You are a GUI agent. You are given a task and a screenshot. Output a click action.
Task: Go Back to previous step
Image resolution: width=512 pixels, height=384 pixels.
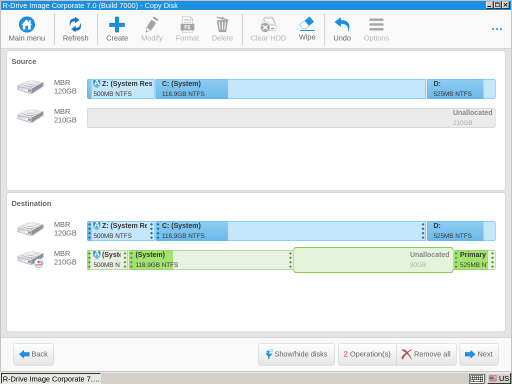tap(33, 354)
